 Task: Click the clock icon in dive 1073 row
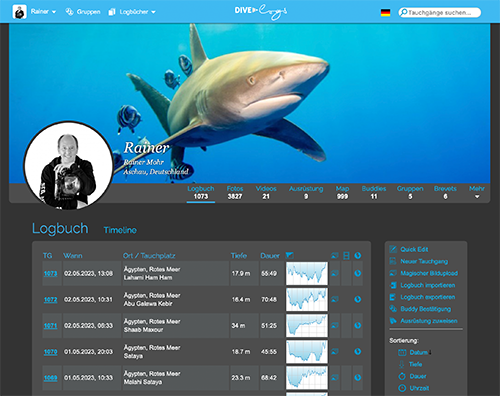(x=358, y=273)
